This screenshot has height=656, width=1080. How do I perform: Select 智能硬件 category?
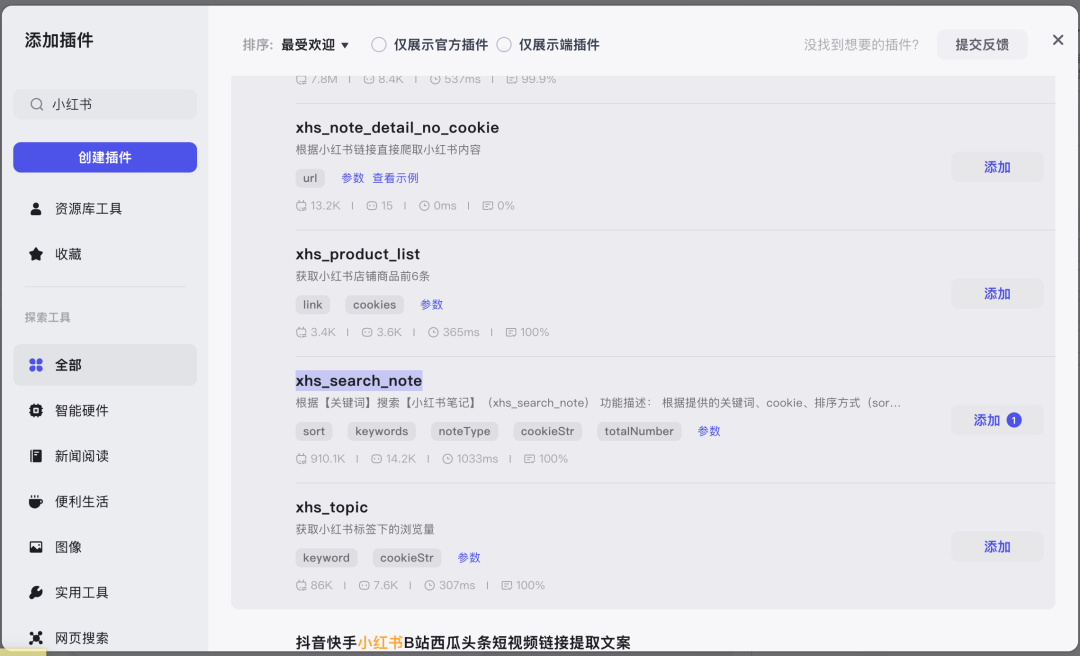coord(105,411)
